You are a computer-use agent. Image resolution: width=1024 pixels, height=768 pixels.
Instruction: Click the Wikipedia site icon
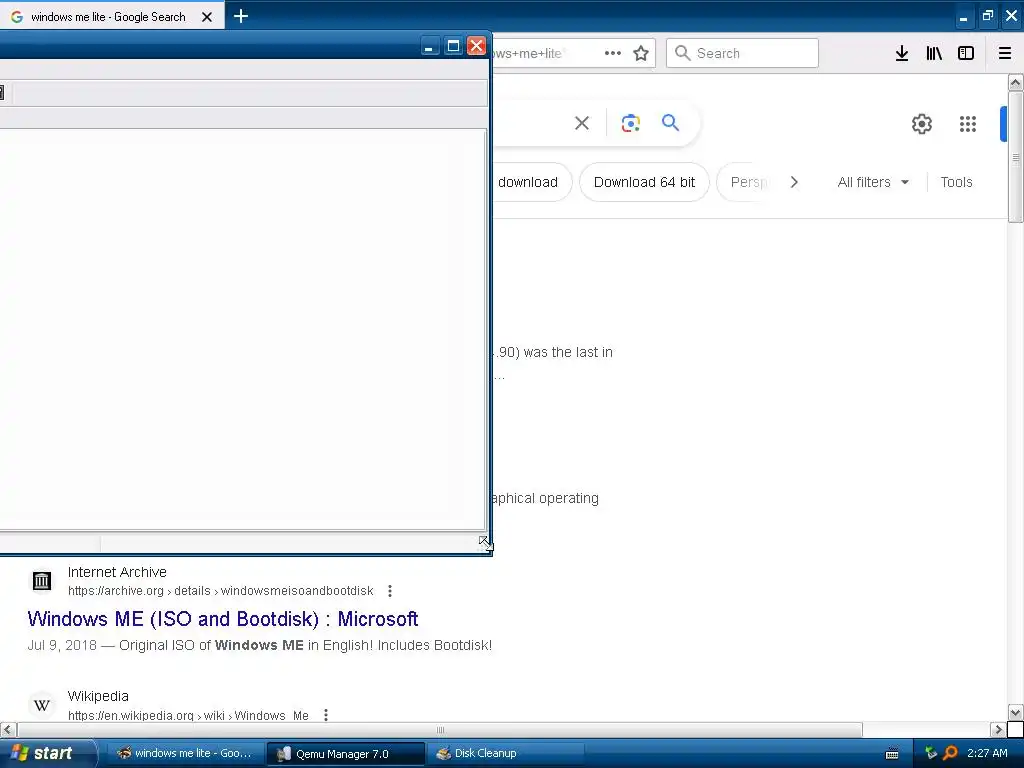42,705
